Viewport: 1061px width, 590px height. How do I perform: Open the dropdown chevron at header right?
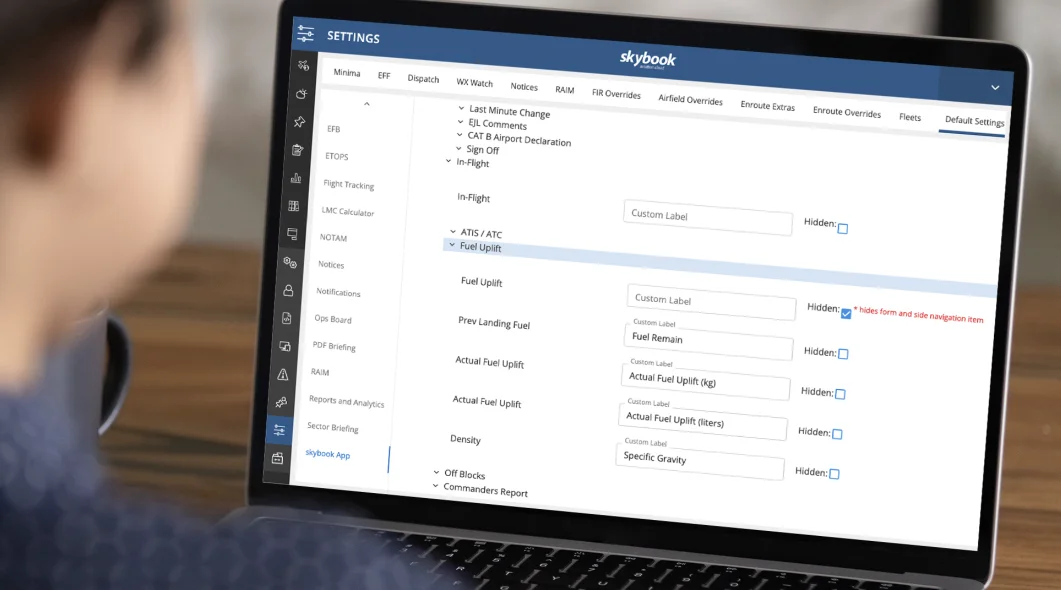pyautogui.click(x=995, y=87)
